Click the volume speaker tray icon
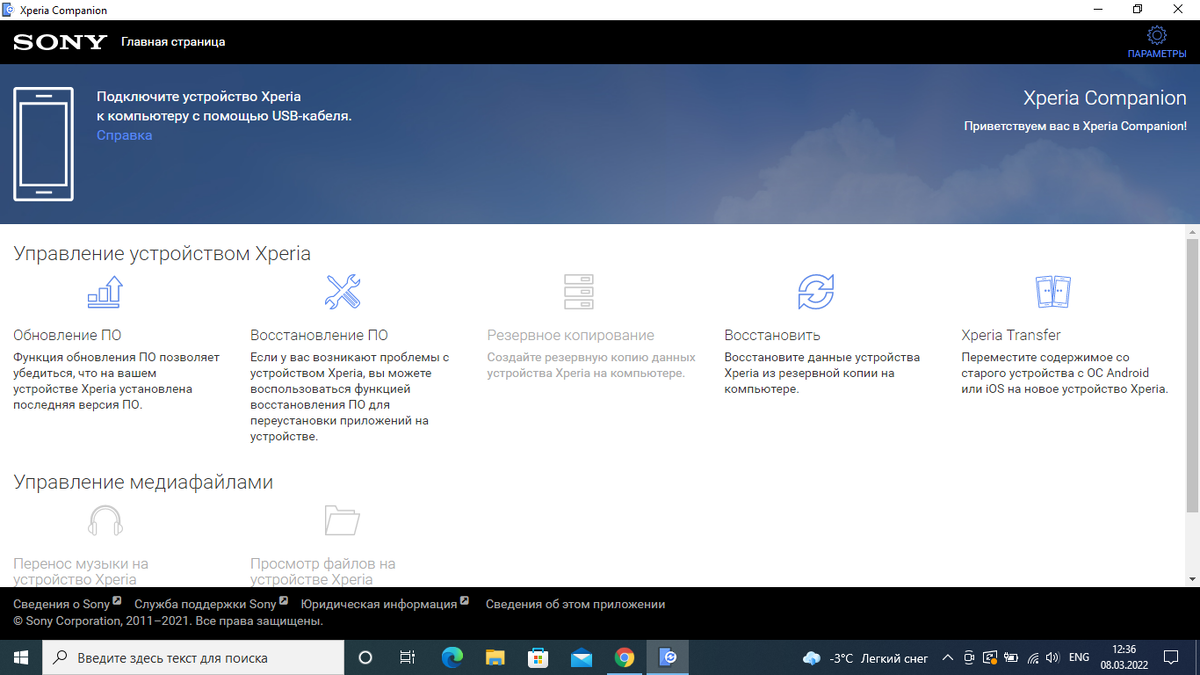Screen dimensions: 1200x675 click(1052, 658)
